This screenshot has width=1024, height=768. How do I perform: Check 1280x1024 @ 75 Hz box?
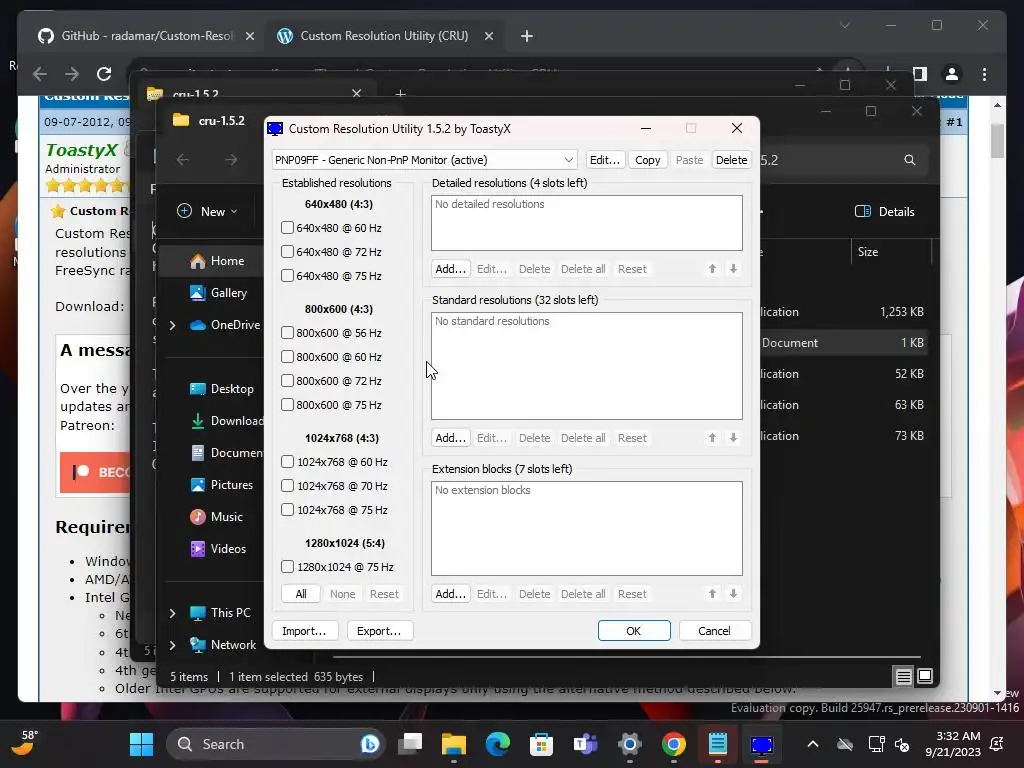(x=287, y=567)
